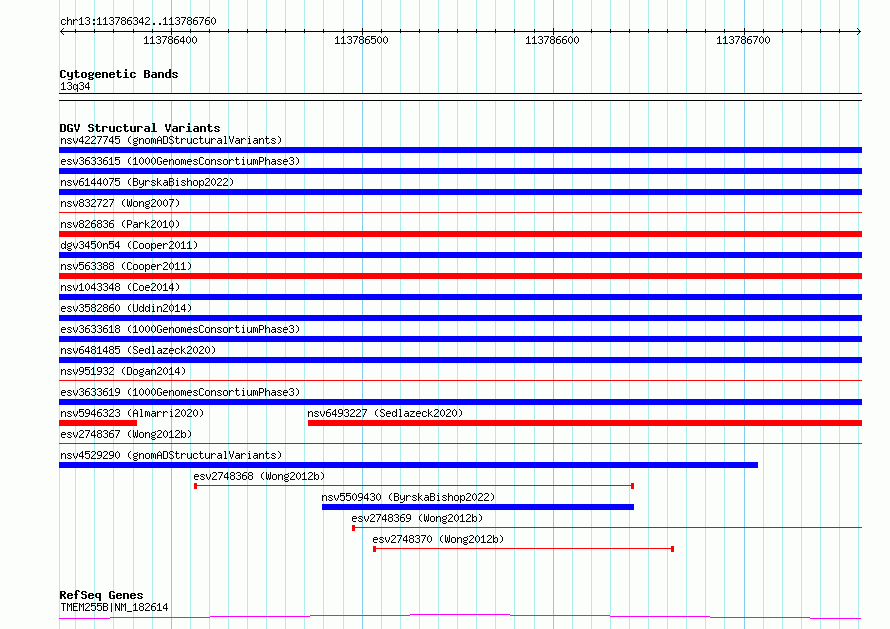
Task: Select the nsv951932 thin red line
Action: [460, 381]
